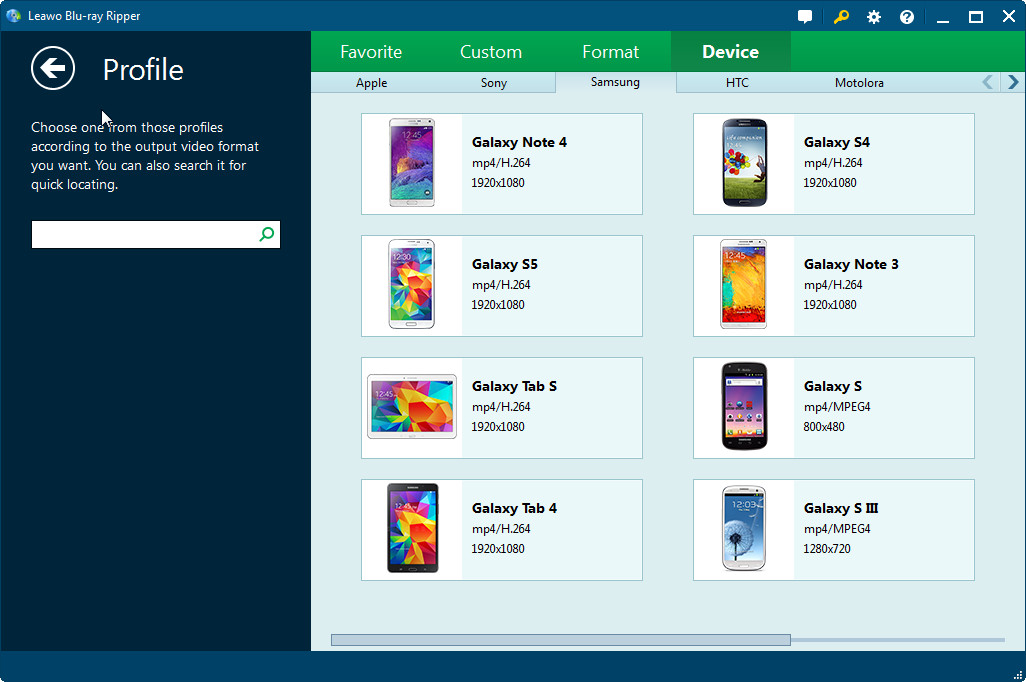Show HTC device profiles

pos(737,83)
